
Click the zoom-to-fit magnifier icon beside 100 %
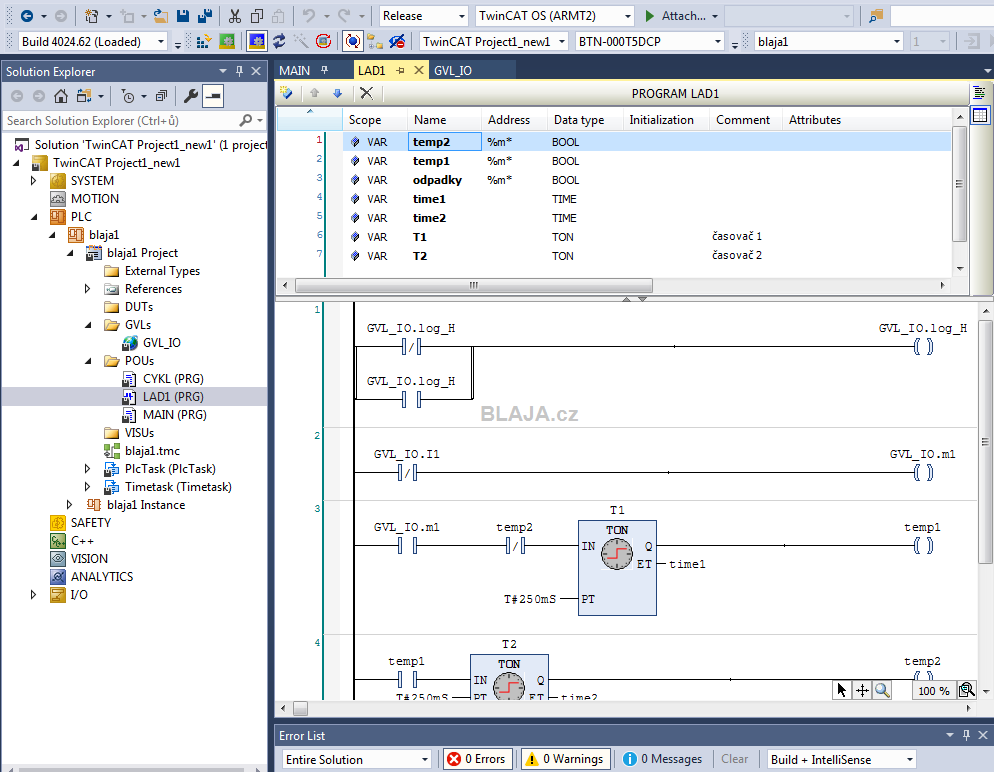[967, 690]
